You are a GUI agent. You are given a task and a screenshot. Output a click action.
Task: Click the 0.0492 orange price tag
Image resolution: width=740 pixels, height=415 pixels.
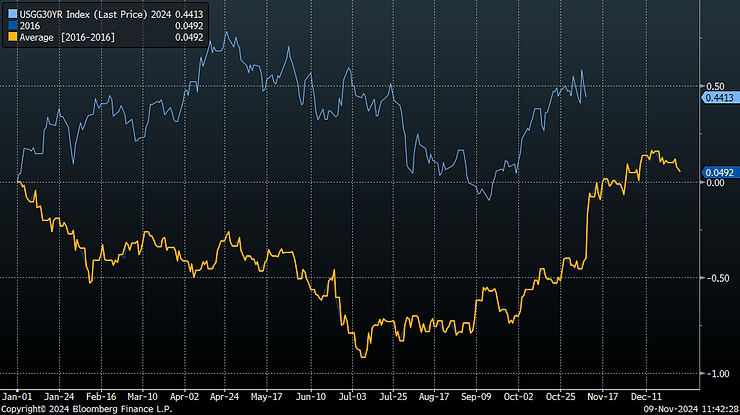(720, 171)
